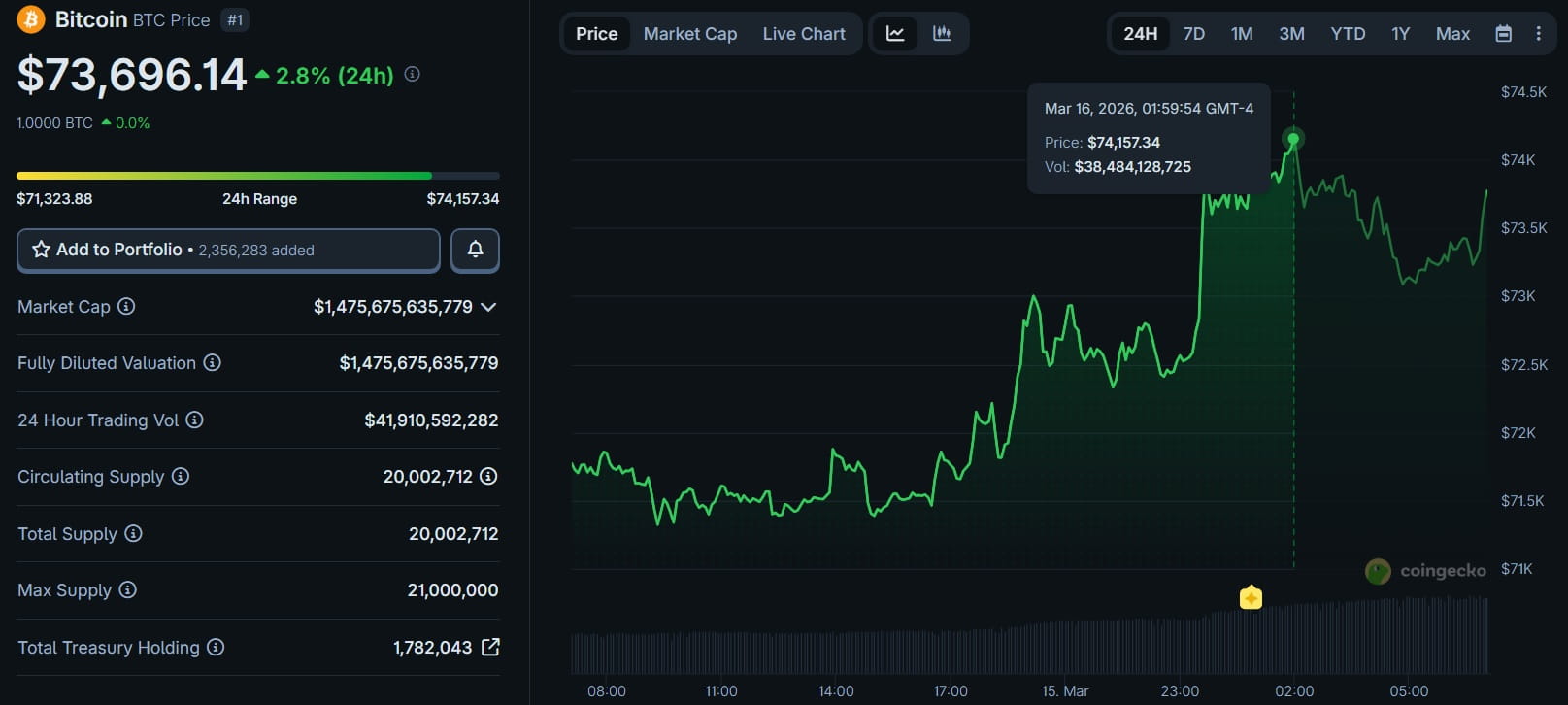Select the 7D time range
Image resolution: width=1568 pixels, height=705 pixels.
(x=1193, y=34)
